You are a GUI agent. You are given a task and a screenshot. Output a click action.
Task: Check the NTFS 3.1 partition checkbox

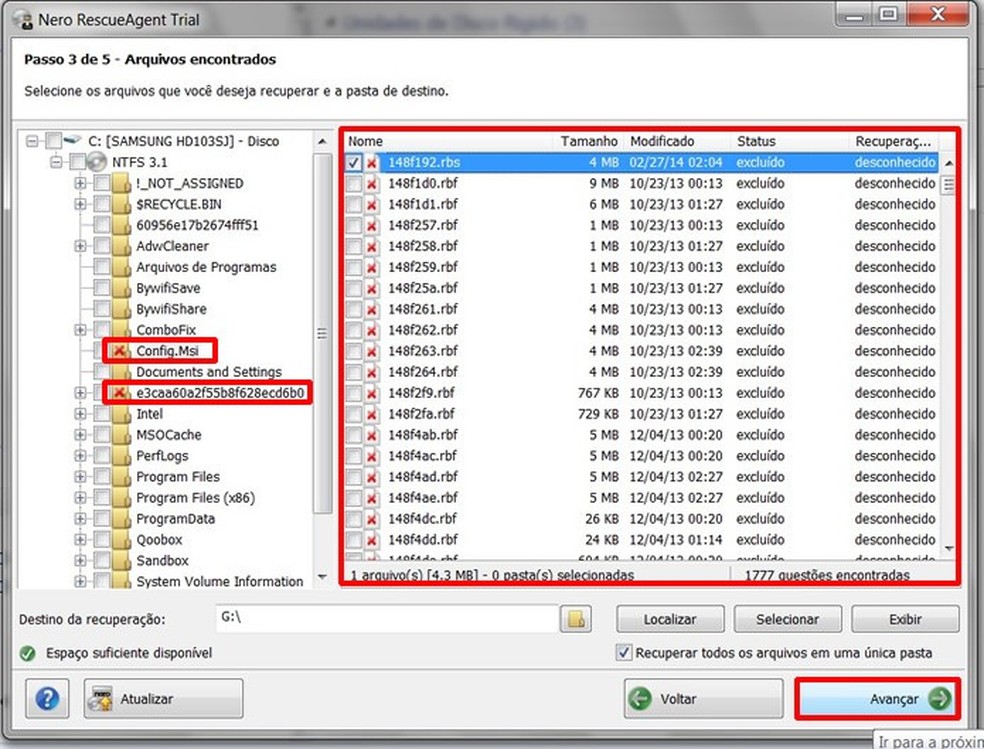coord(77,162)
